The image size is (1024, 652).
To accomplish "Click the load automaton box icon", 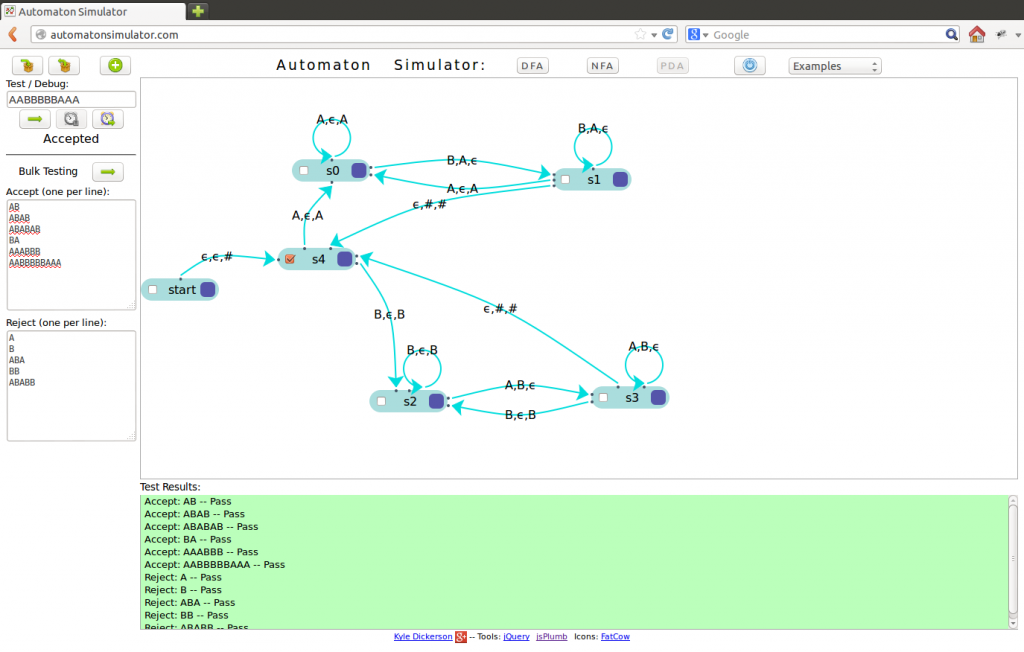I will (65, 66).
